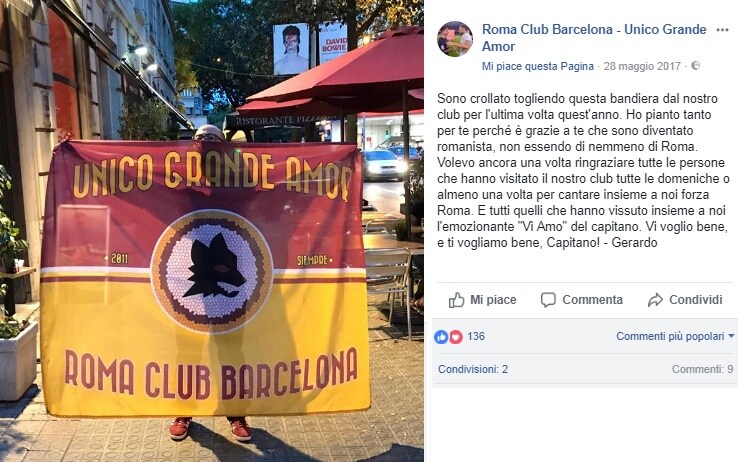Click the dropdown arrow beside Commenti più popolari
This screenshot has width=738, height=462.
[x=731, y=336]
